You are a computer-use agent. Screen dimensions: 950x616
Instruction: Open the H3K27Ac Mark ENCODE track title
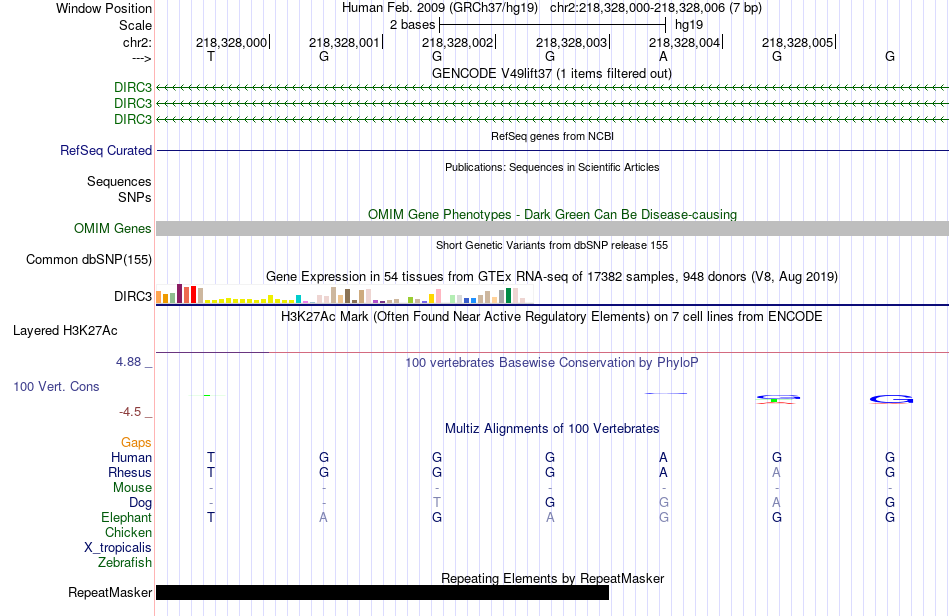552,316
